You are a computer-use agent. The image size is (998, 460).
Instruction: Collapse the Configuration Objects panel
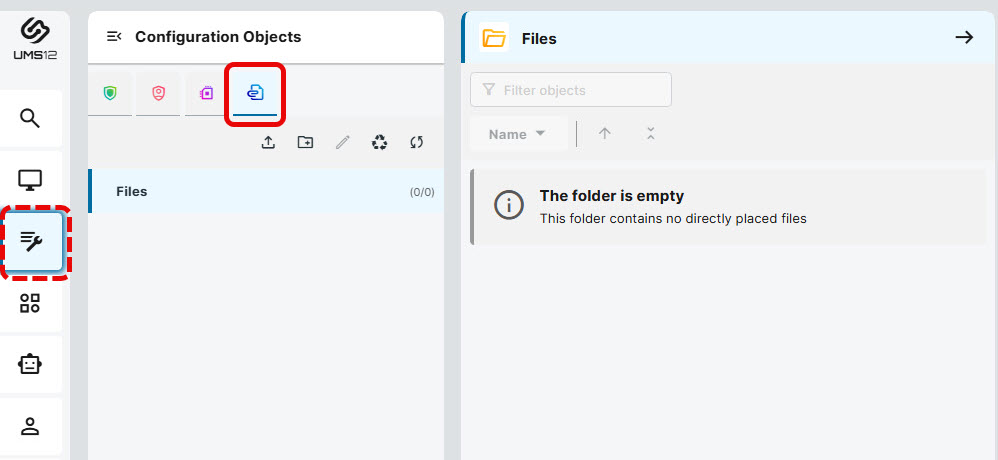pyautogui.click(x=114, y=36)
